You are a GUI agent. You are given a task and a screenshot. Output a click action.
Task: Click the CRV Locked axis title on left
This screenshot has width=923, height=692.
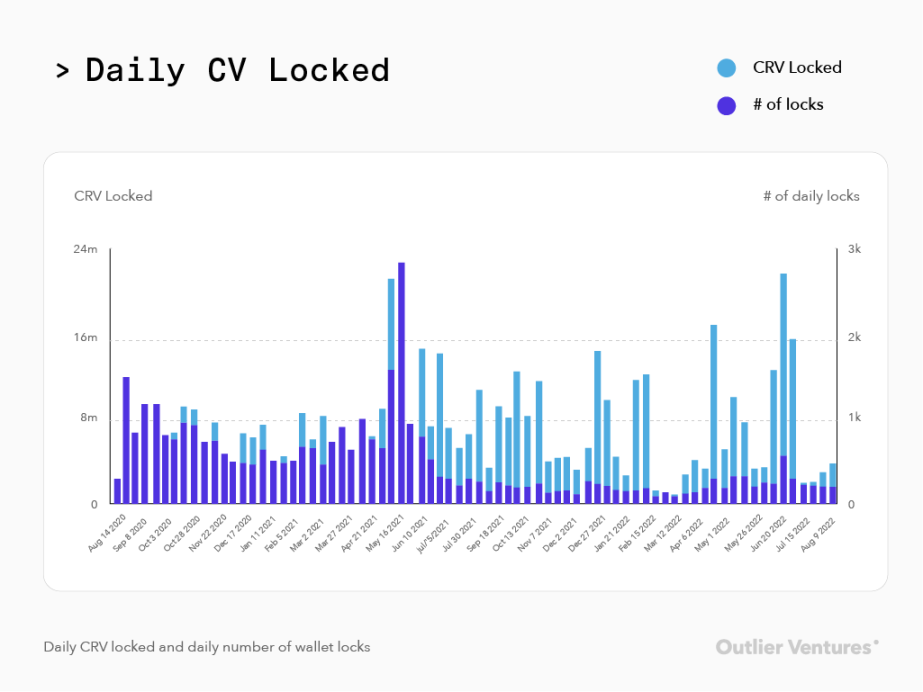pyautogui.click(x=113, y=196)
